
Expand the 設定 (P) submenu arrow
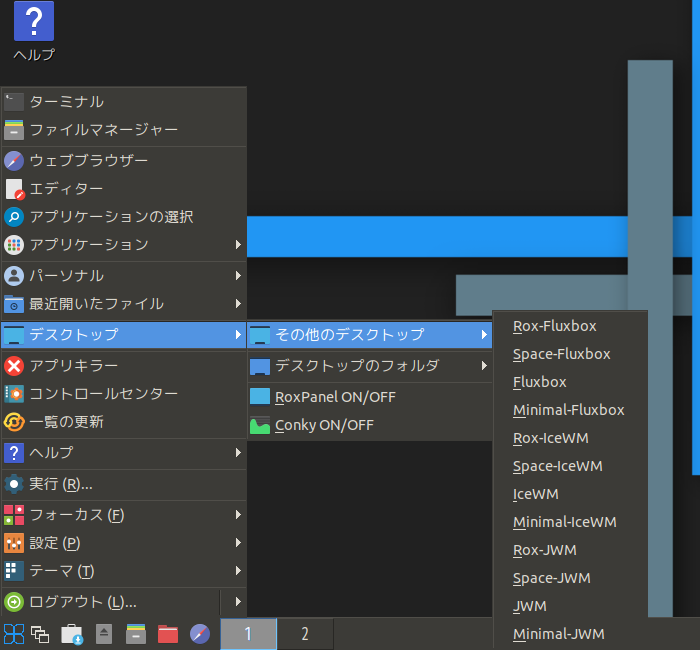(x=238, y=543)
